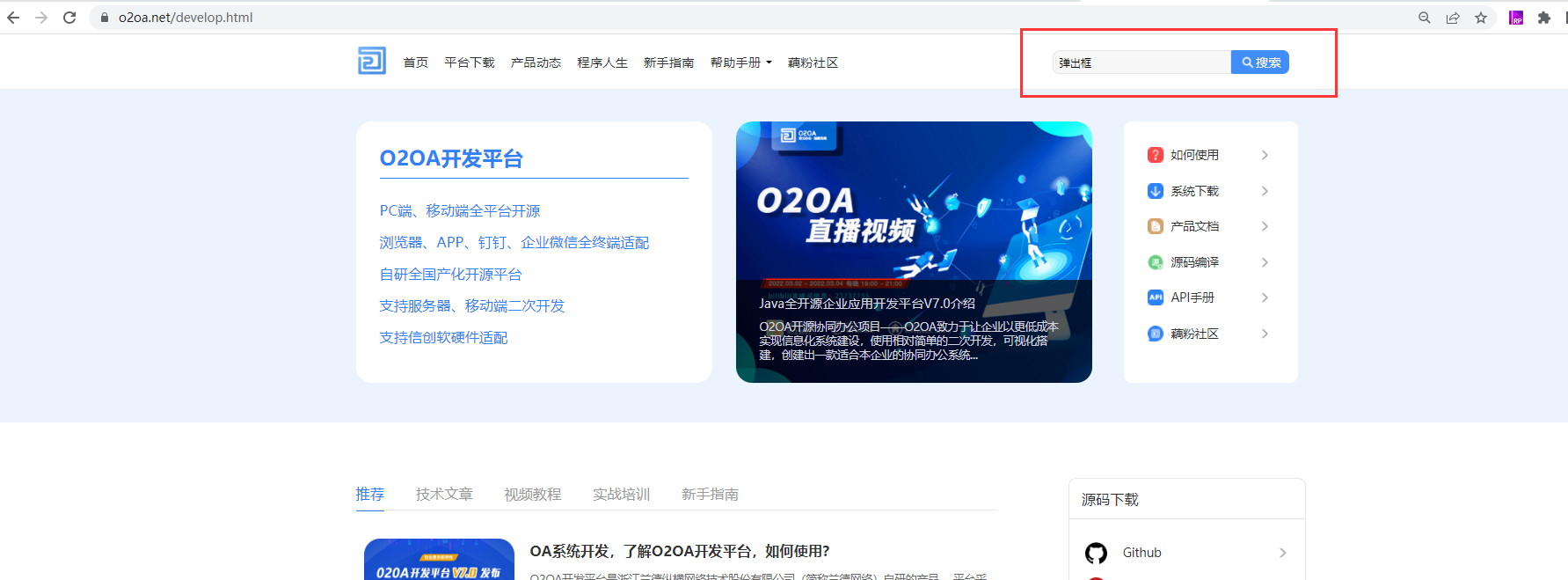Click the 系统下载 sidebar label
Image resolution: width=1568 pixels, height=580 pixels.
[1194, 191]
